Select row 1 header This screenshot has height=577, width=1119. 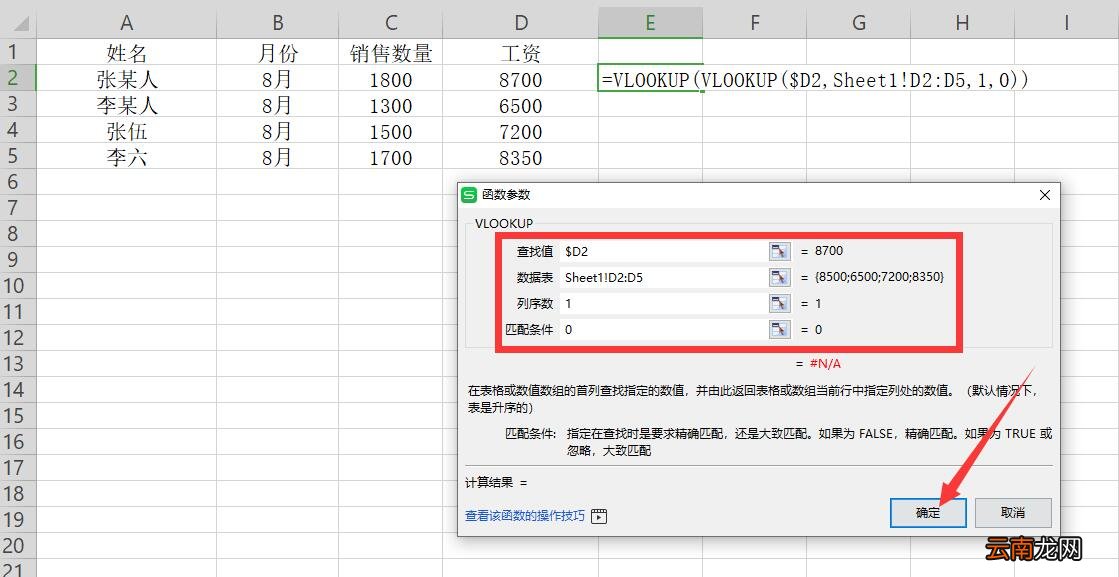pyautogui.click(x=18, y=52)
